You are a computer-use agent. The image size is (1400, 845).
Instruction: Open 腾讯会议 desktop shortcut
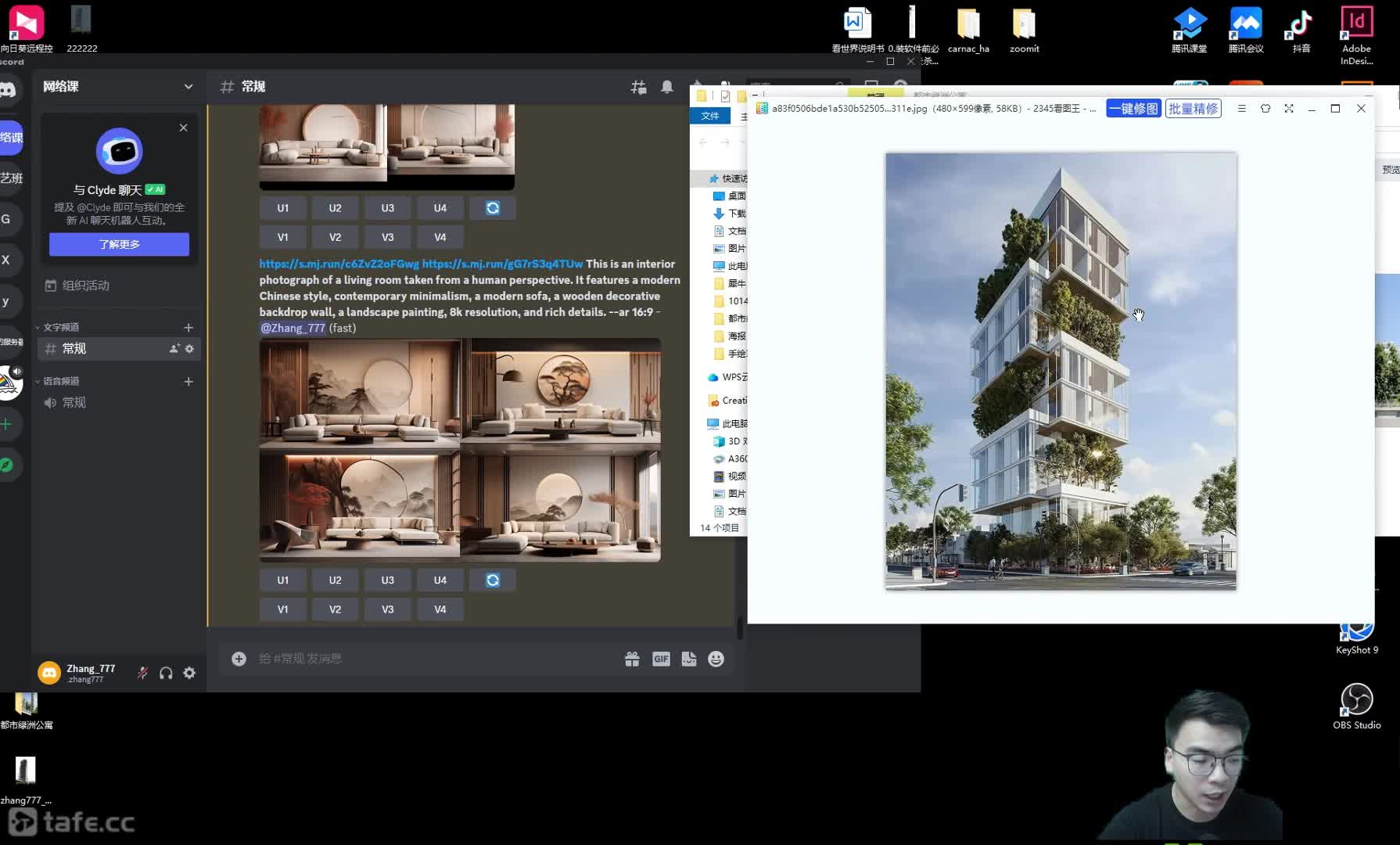pos(1246,30)
